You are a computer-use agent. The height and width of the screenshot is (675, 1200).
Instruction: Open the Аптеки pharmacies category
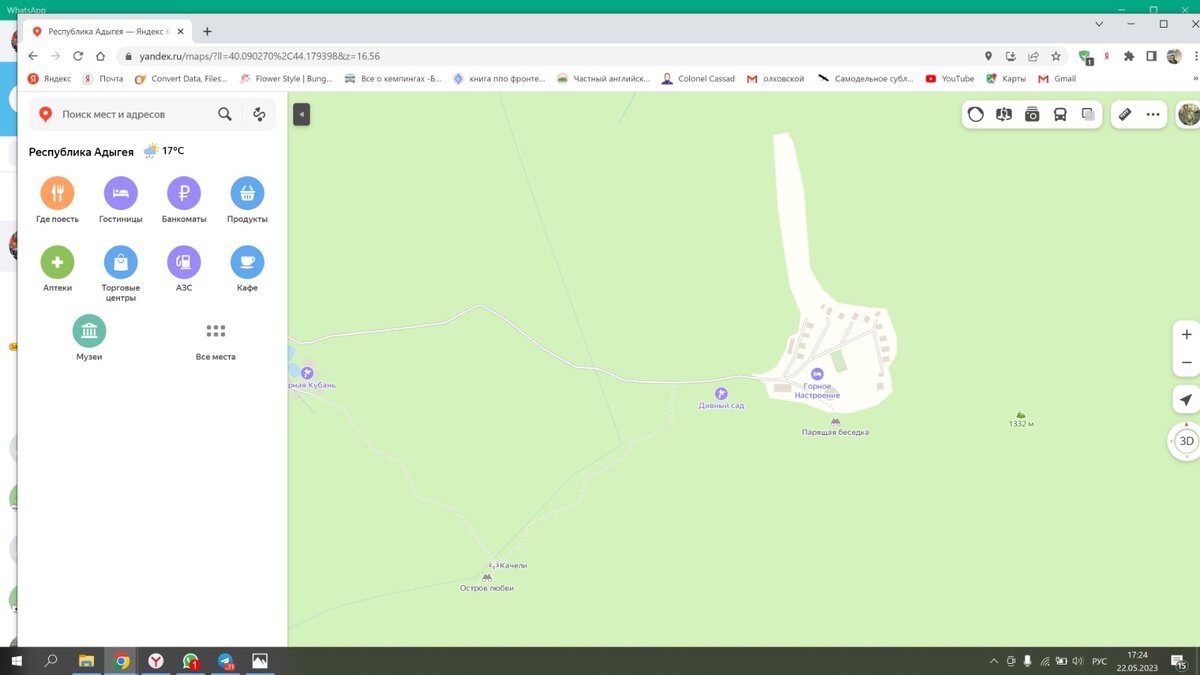(x=57, y=269)
